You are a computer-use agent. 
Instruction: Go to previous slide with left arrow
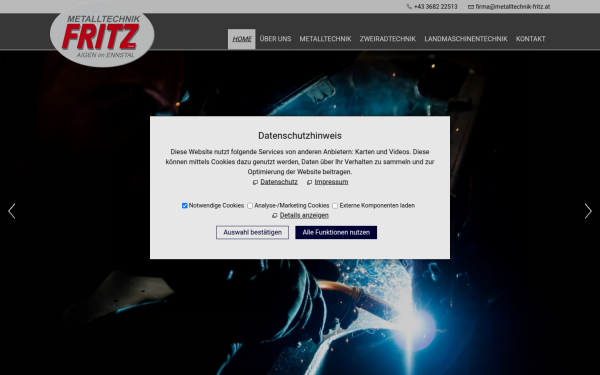coord(12,211)
